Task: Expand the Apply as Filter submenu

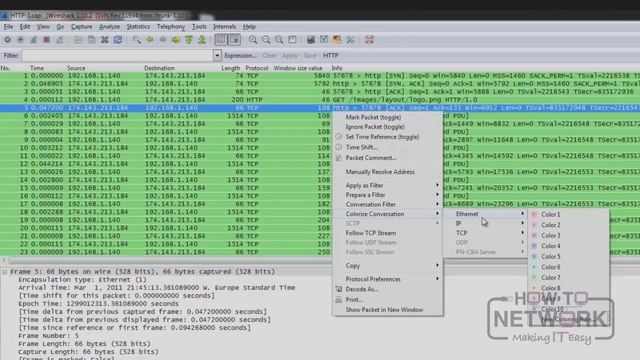Action: [388, 185]
